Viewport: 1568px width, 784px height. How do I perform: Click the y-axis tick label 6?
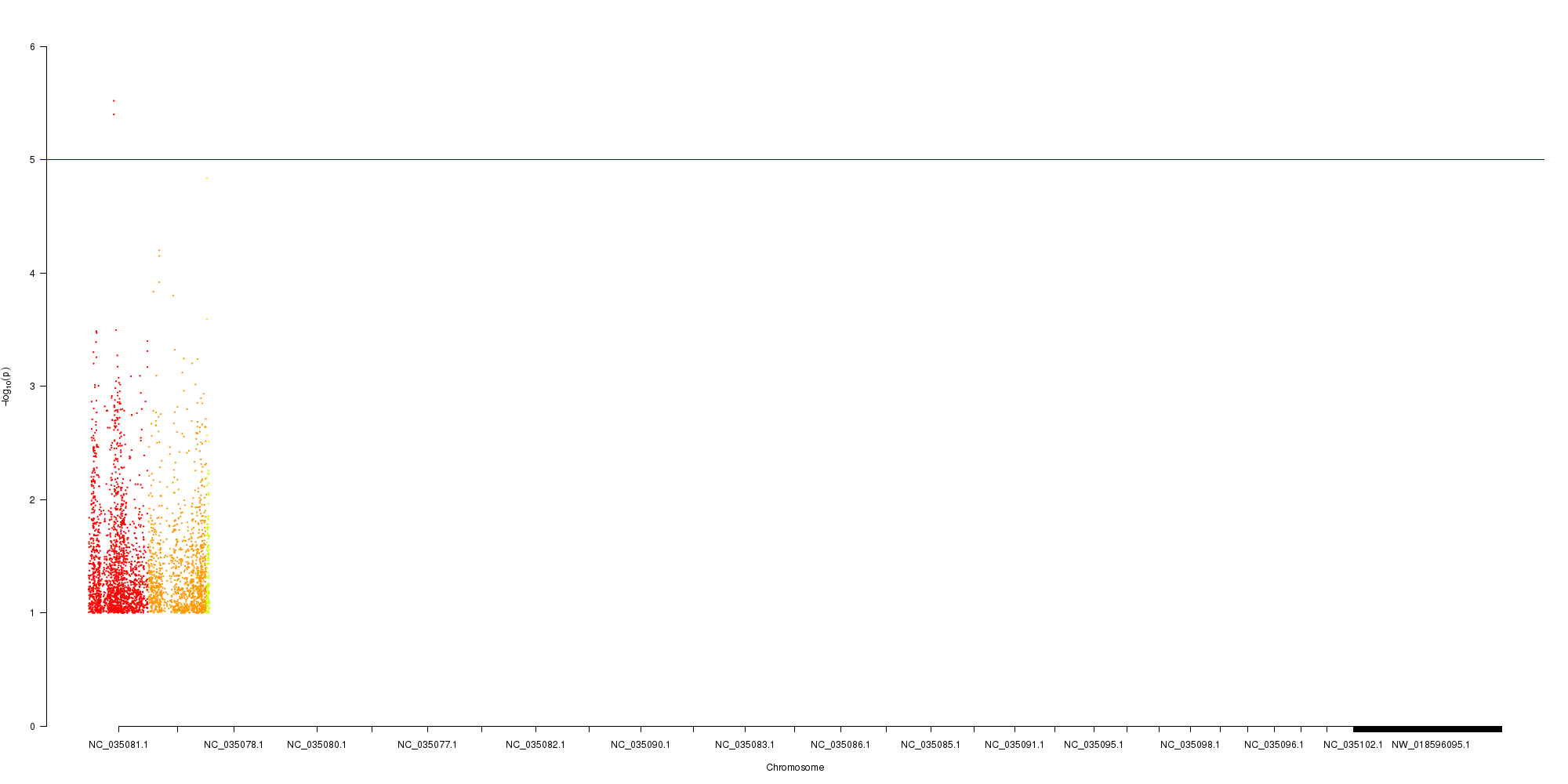coord(33,47)
